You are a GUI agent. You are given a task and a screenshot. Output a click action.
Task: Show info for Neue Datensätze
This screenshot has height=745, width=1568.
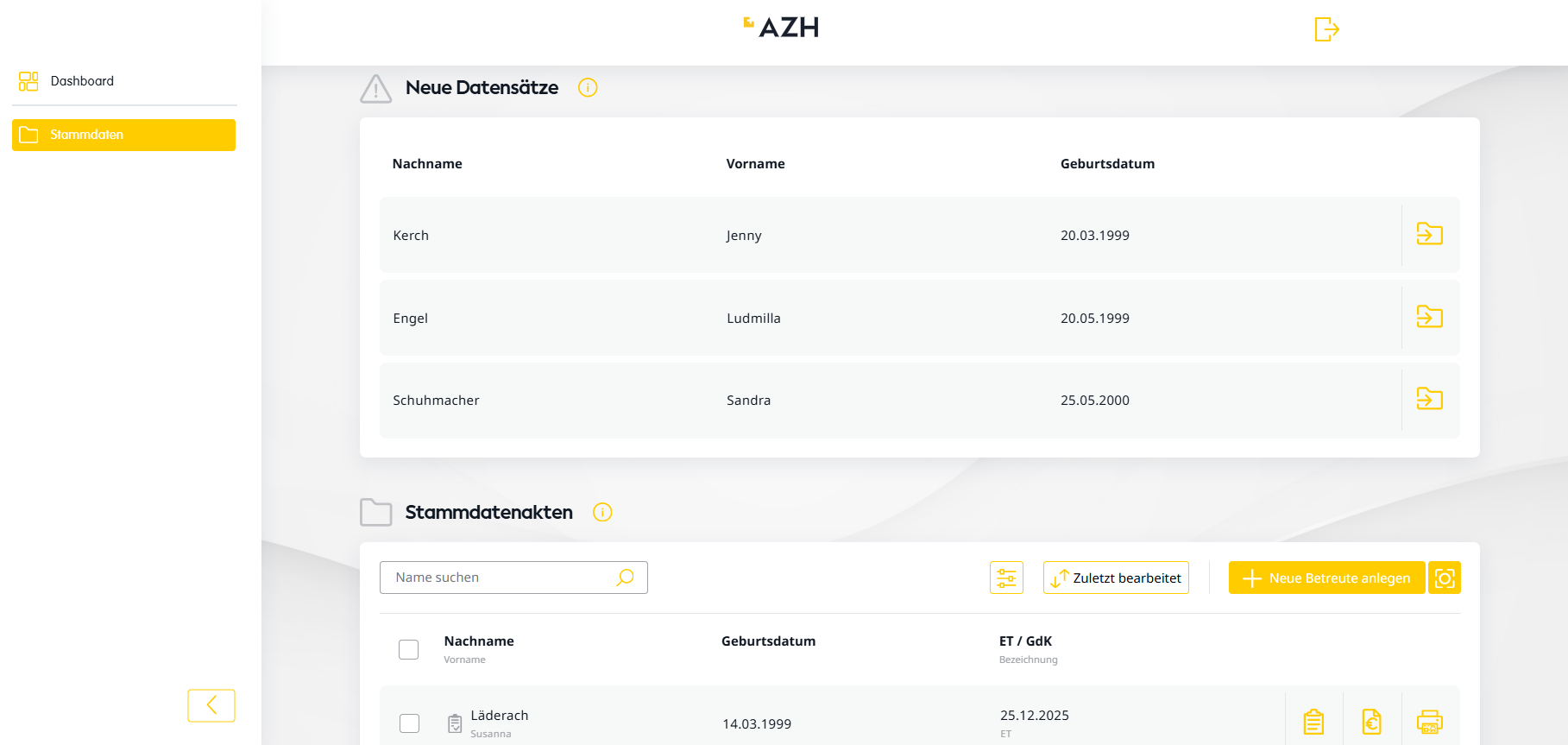click(x=588, y=87)
